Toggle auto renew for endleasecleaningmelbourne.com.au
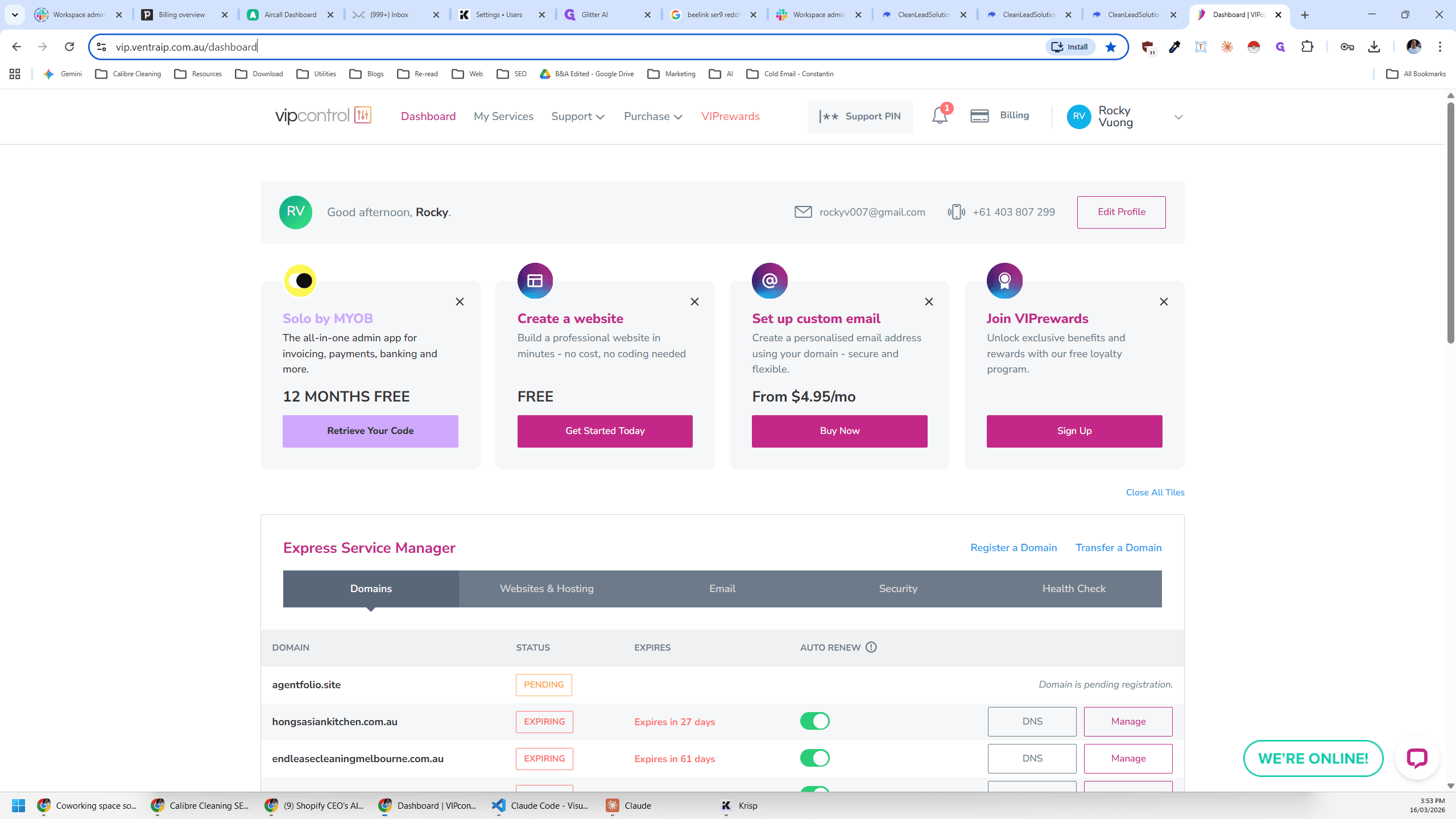Screen dimensions: 1456x819 814,758
